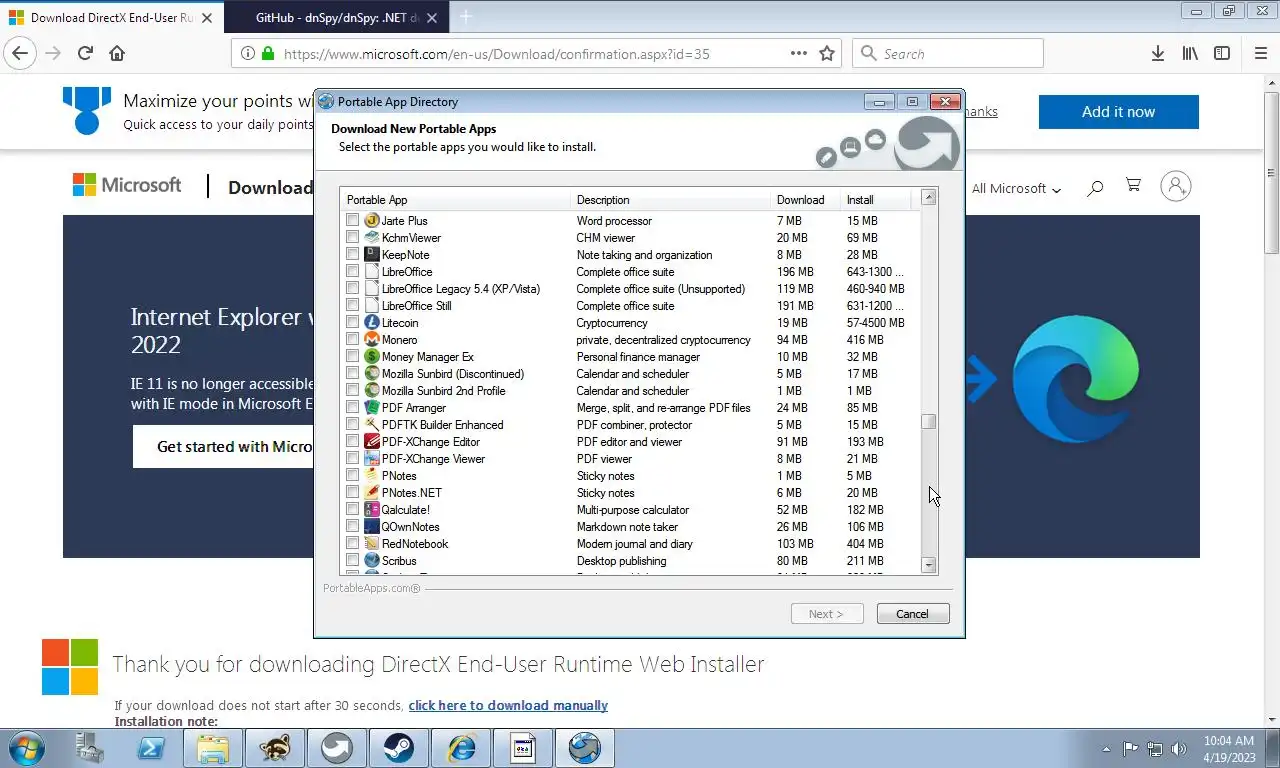Show hidden system tray icons

(x=1106, y=748)
